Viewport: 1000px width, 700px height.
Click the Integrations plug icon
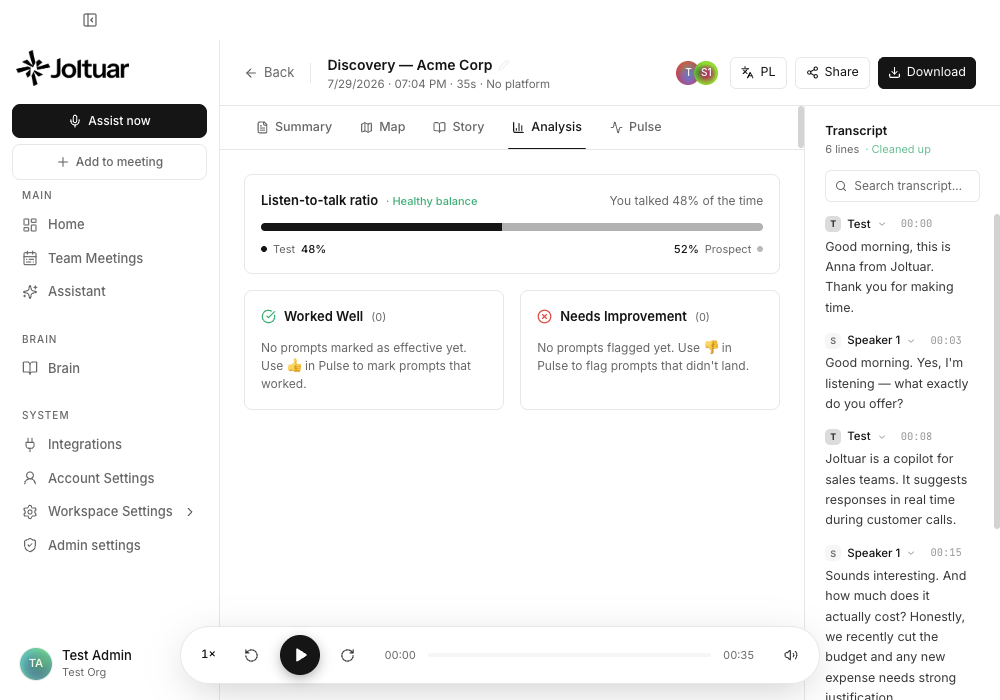tap(30, 444)
